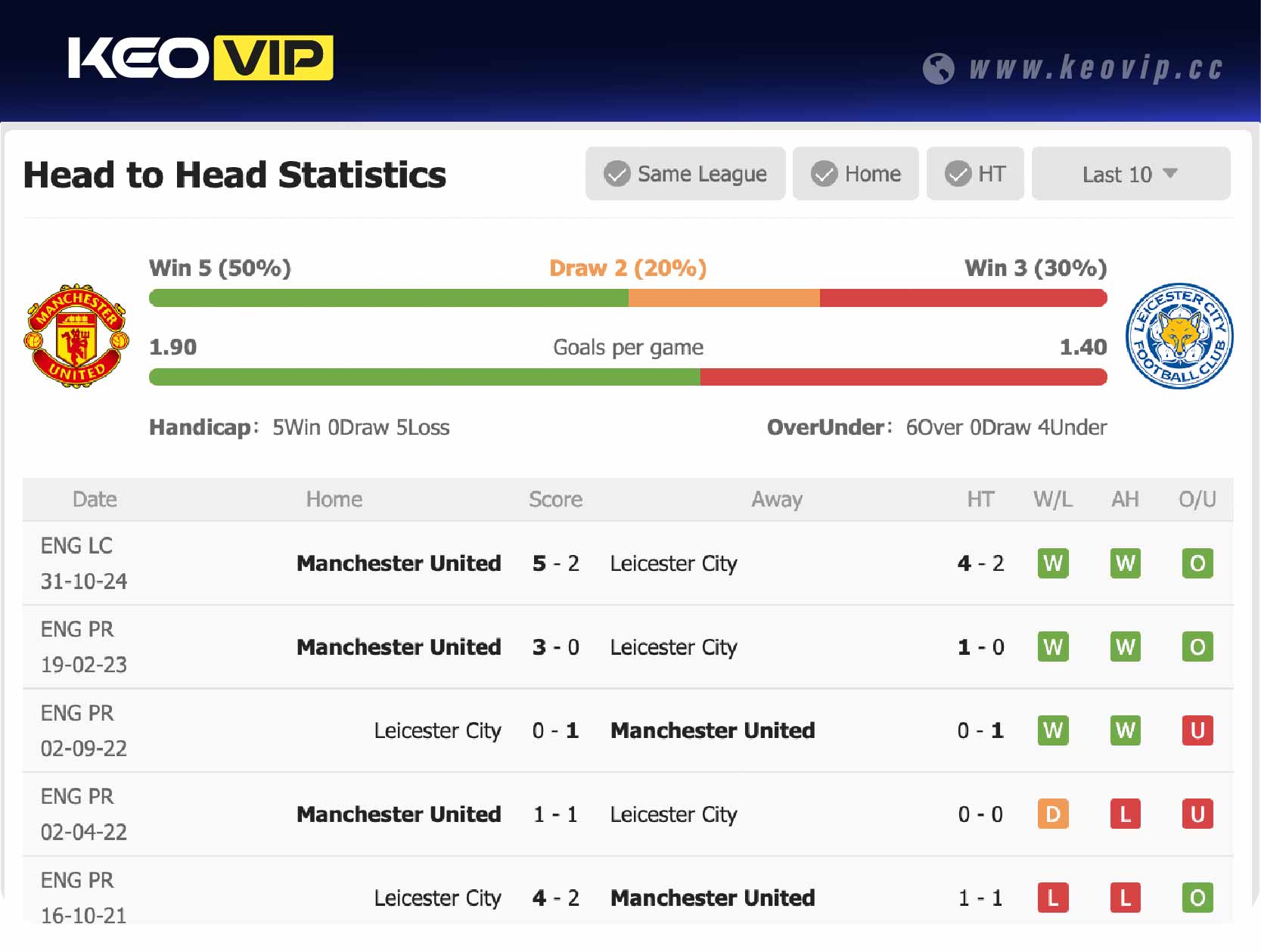Click the green O badge for the 19-02-23 match
Viewport: 1261px width, 952px height.
pyautogui.click(x=1197, y=647)
